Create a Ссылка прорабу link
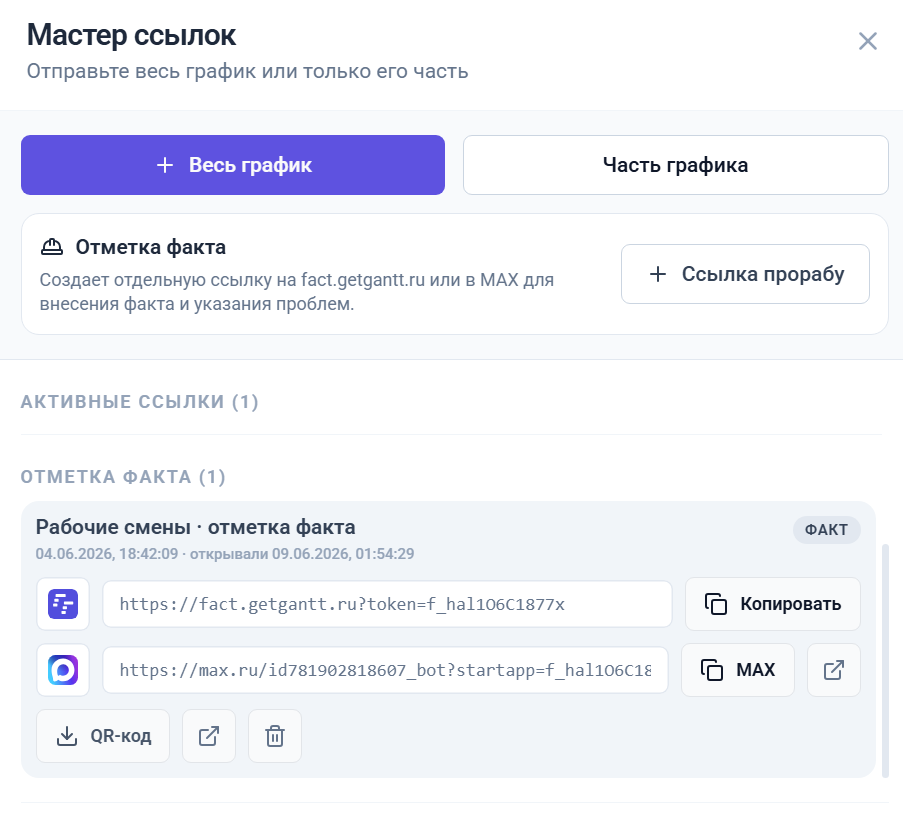 [x=745, y=274]
